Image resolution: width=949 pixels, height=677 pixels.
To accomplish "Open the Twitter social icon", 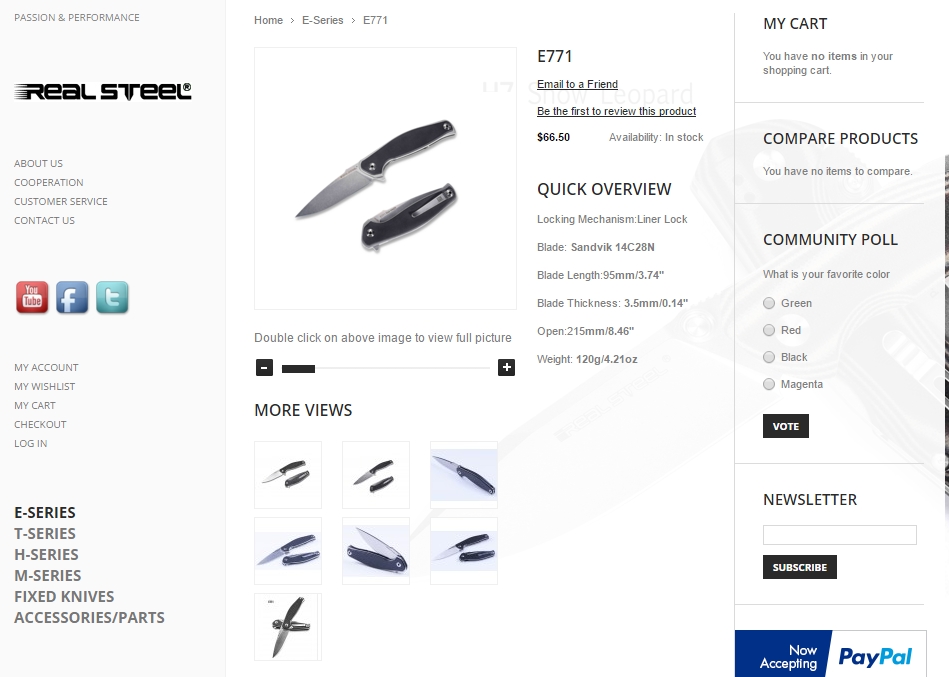I will [x=112, y=297].
